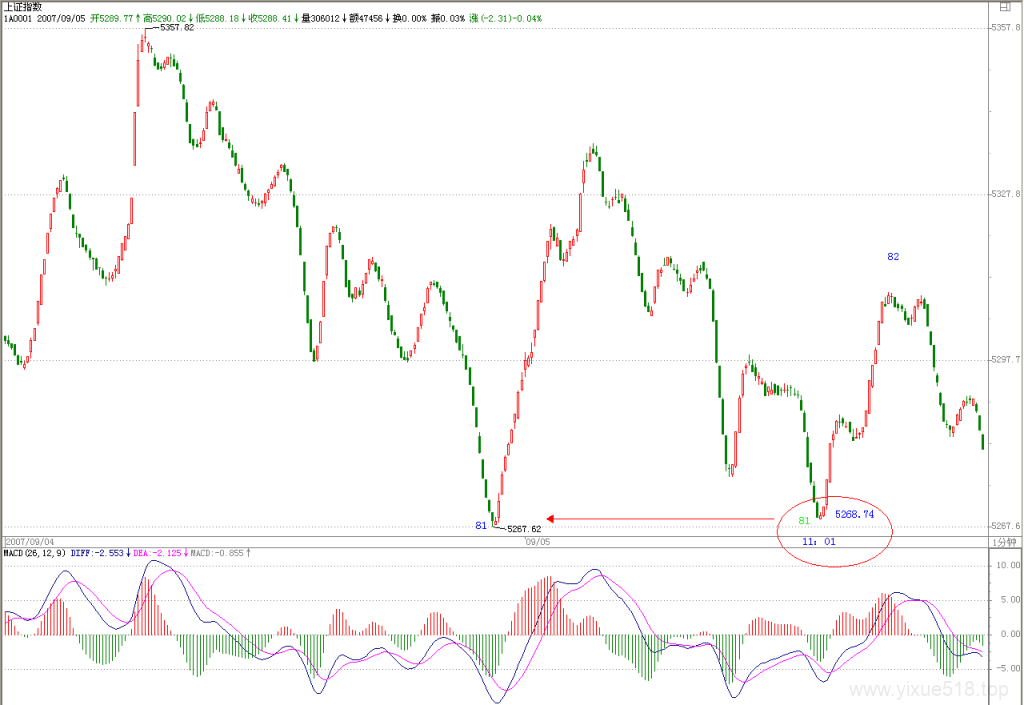Screen dimensions: 1024x705
Task: Click the blue 82 wave marker
Action: 893,257
